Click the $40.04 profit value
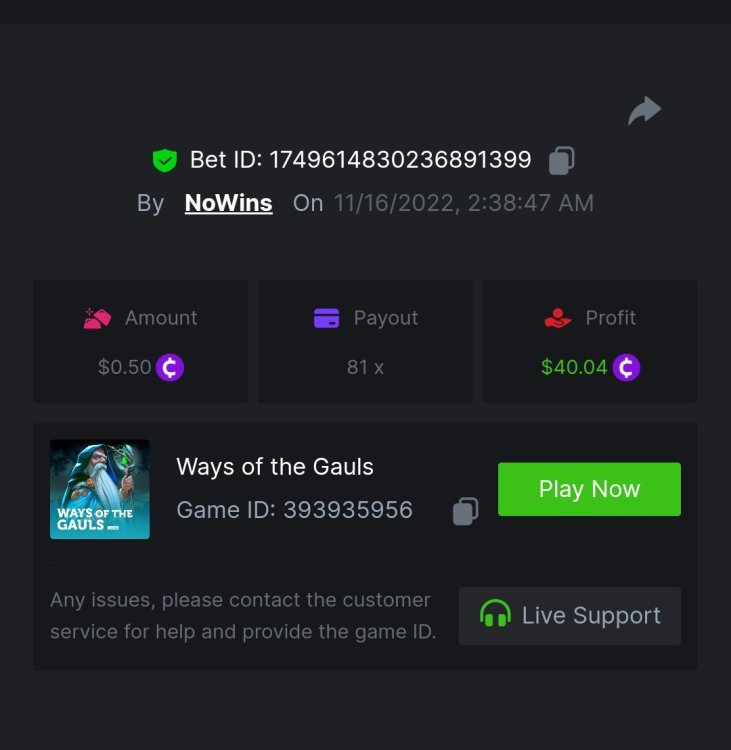 (574, 367)
